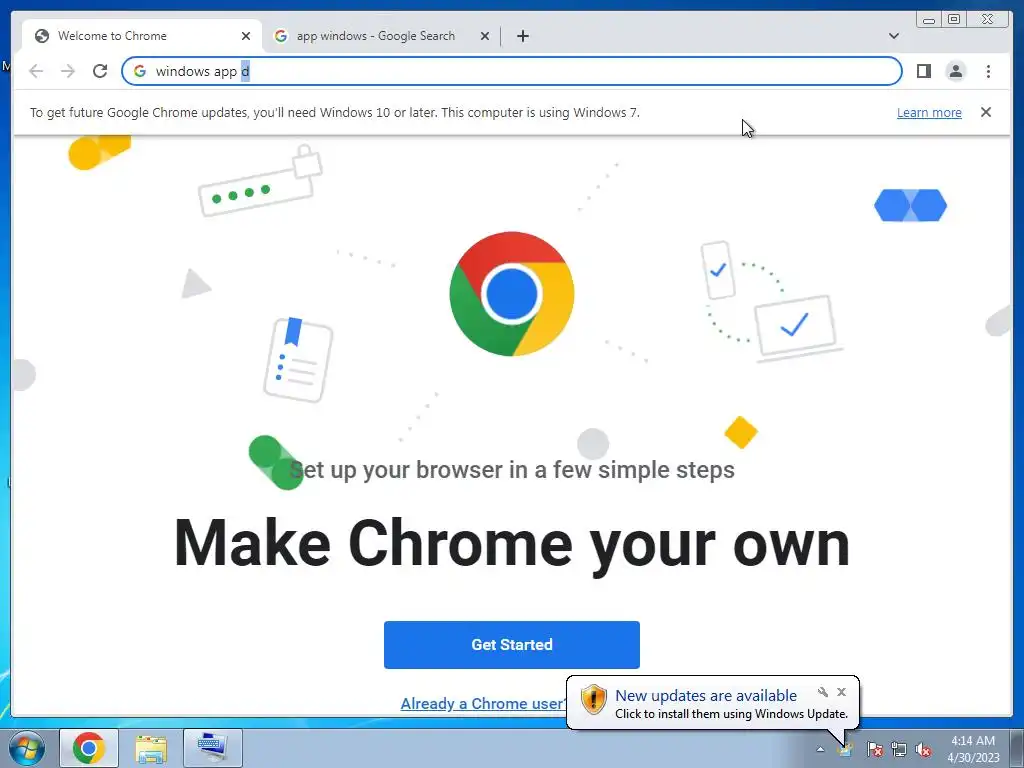Open the Chrome side panel
The image size is (1024, 768).
(x=923, y=71)
